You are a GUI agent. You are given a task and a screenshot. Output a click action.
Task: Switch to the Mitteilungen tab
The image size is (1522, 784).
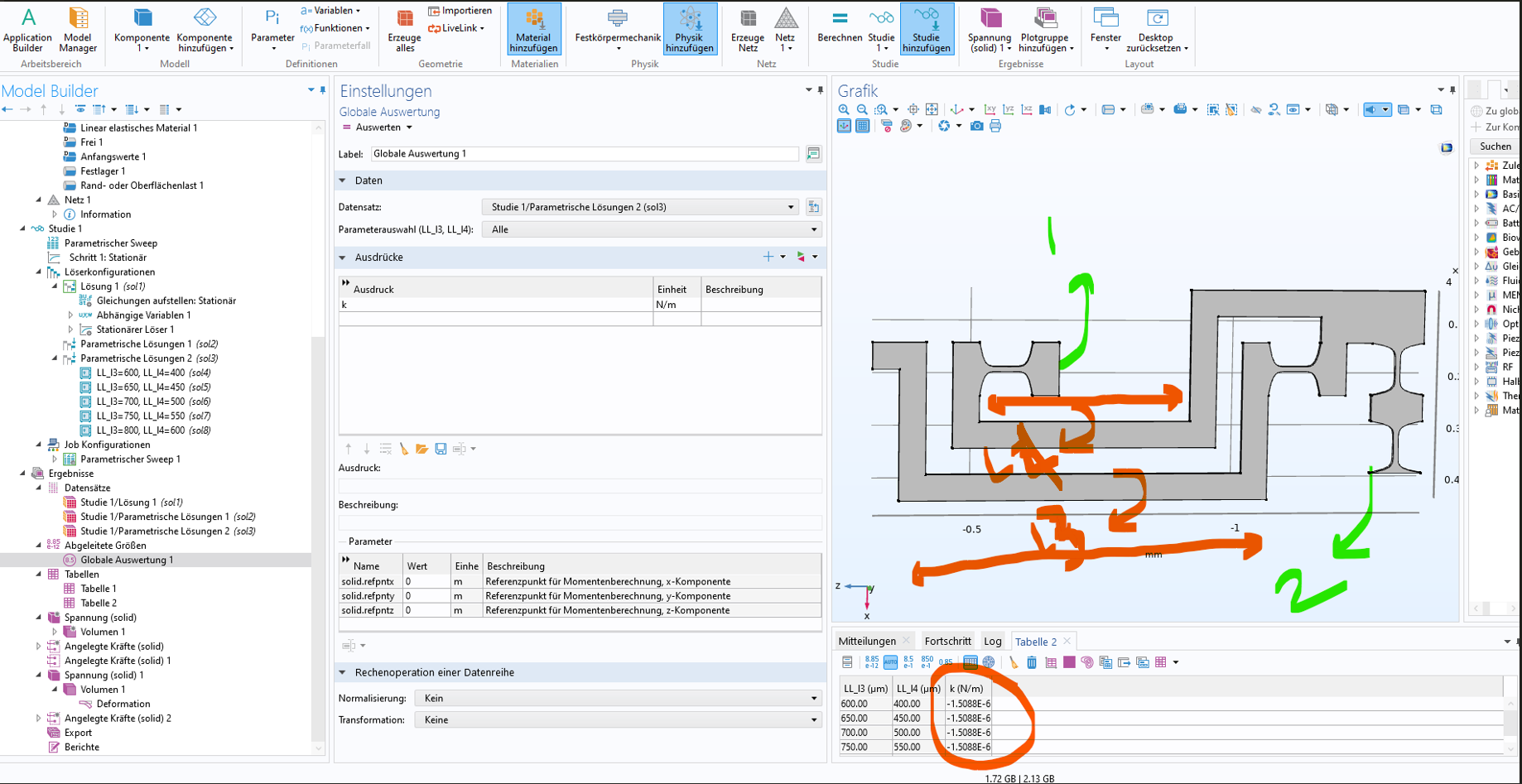tap(866, 642)
